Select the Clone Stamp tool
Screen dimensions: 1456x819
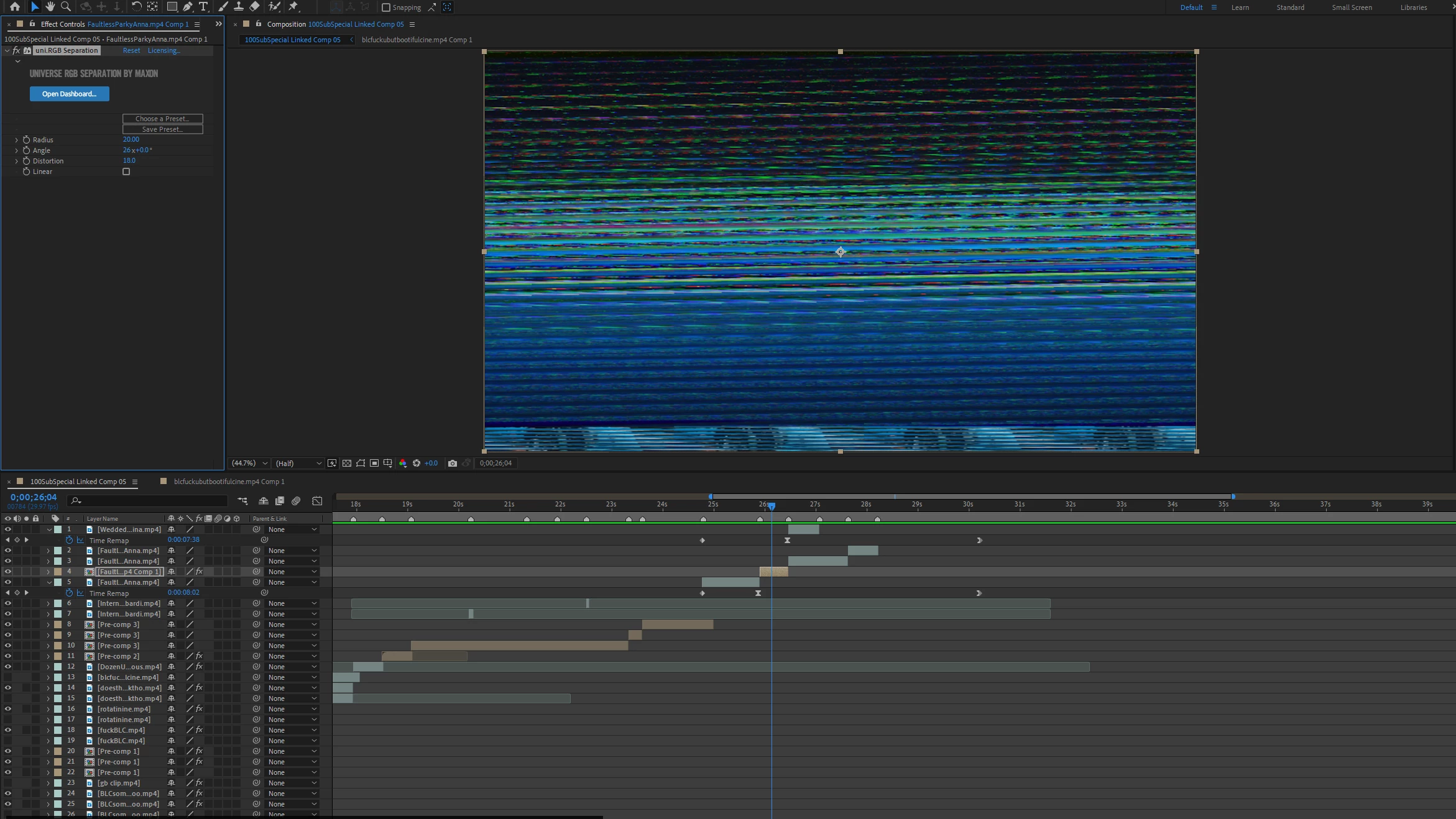click(x=238, y=7)
